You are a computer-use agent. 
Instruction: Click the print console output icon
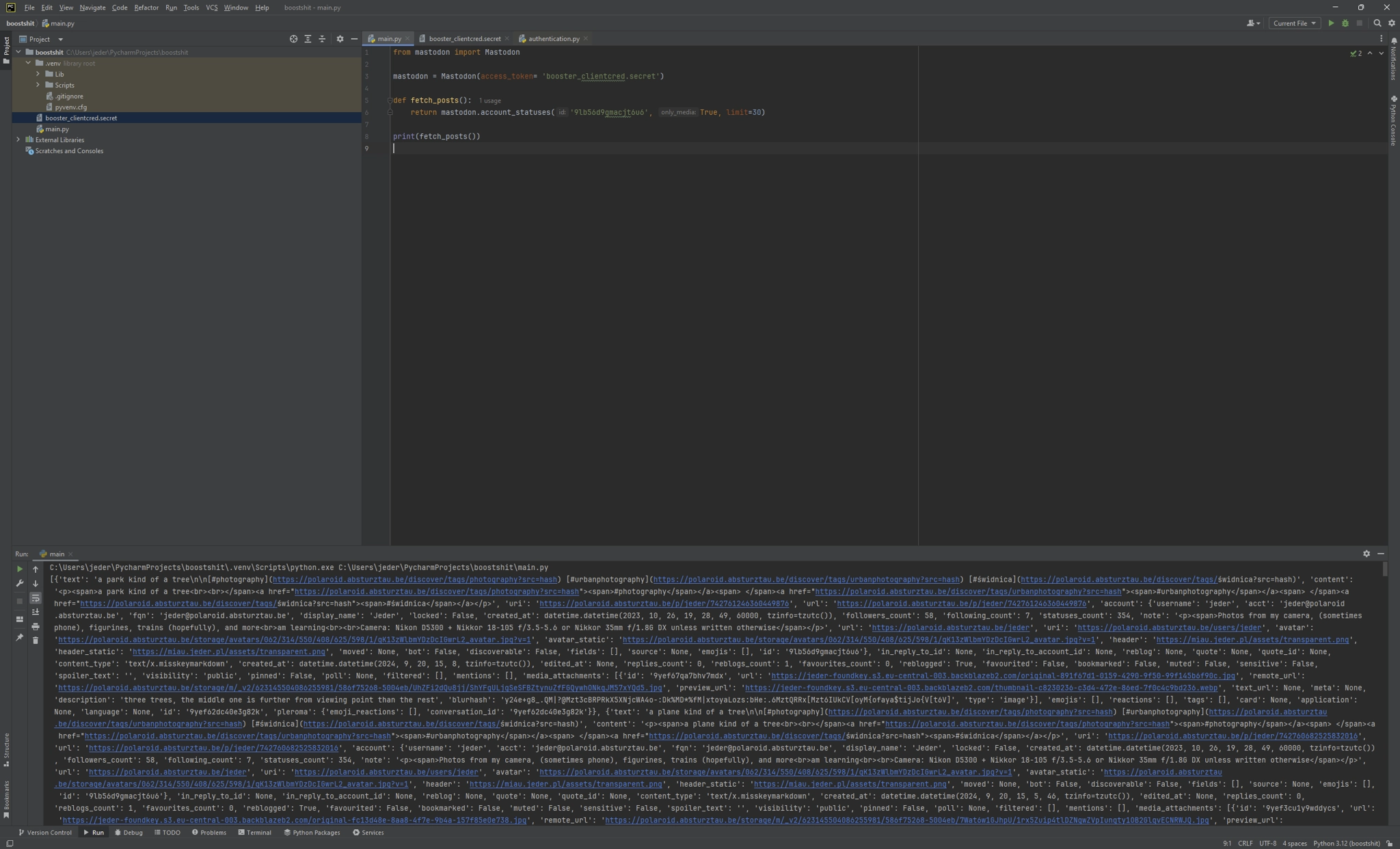36,626
